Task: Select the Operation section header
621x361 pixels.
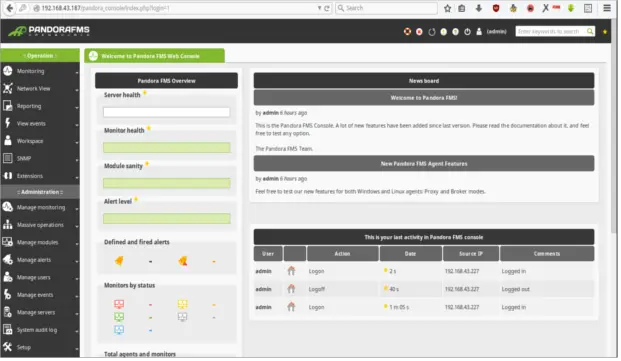Action: tap(40, 55)
